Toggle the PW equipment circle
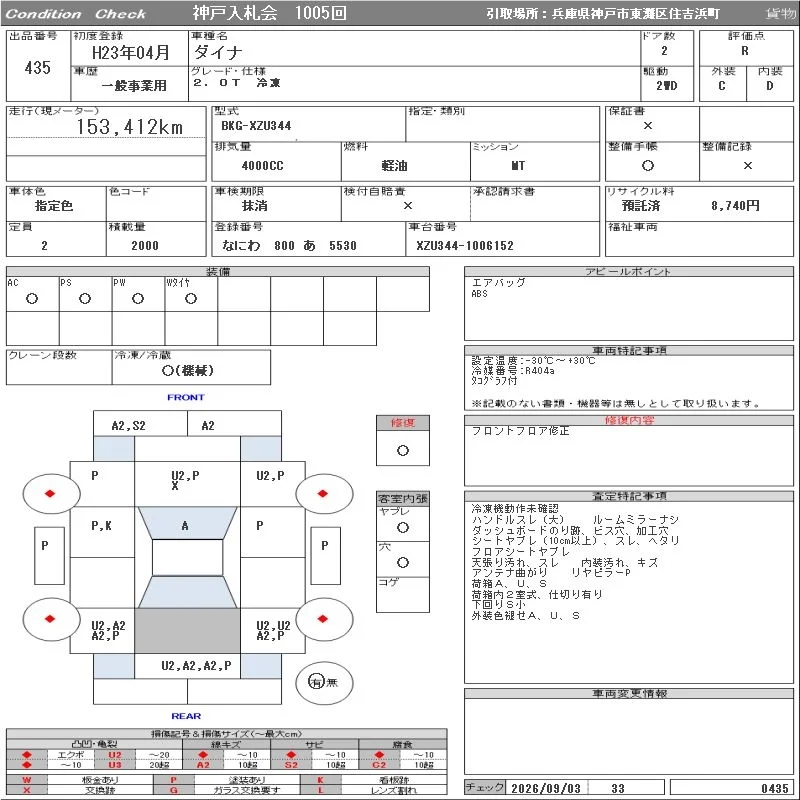 pyautogui.click(x=138, y=298)
